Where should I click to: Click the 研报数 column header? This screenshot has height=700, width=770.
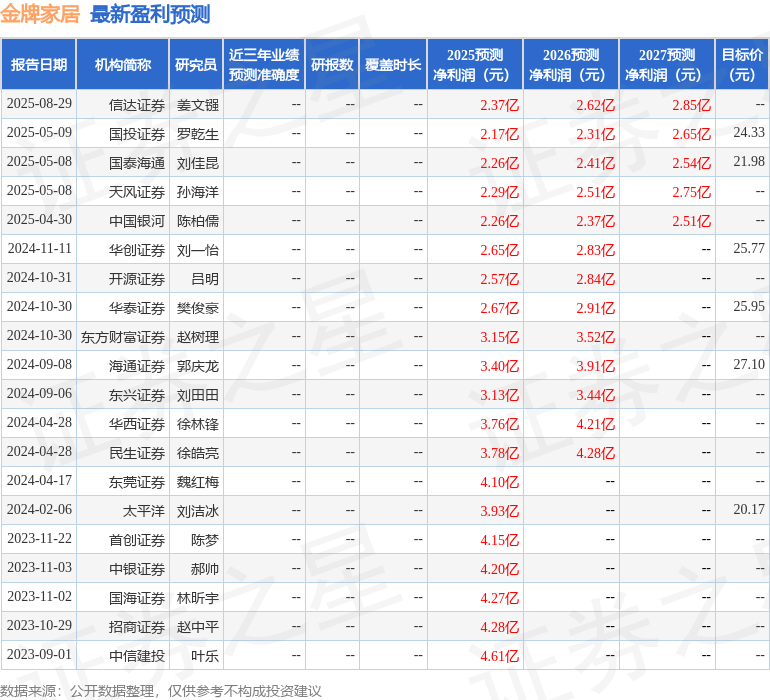[332, 65]
